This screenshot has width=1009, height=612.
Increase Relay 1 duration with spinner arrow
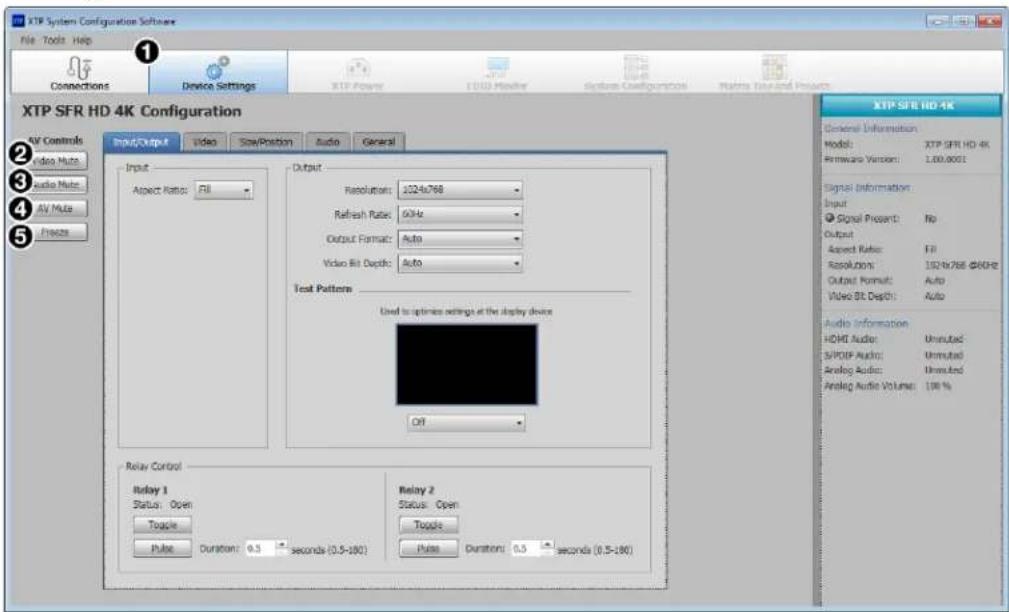coord(282,545)
